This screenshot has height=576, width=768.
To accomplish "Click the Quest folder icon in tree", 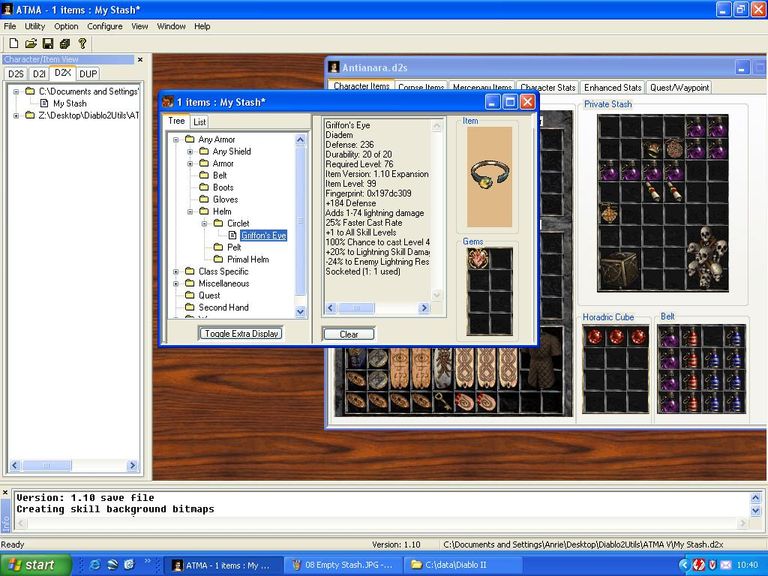I will tap(190, 295).
